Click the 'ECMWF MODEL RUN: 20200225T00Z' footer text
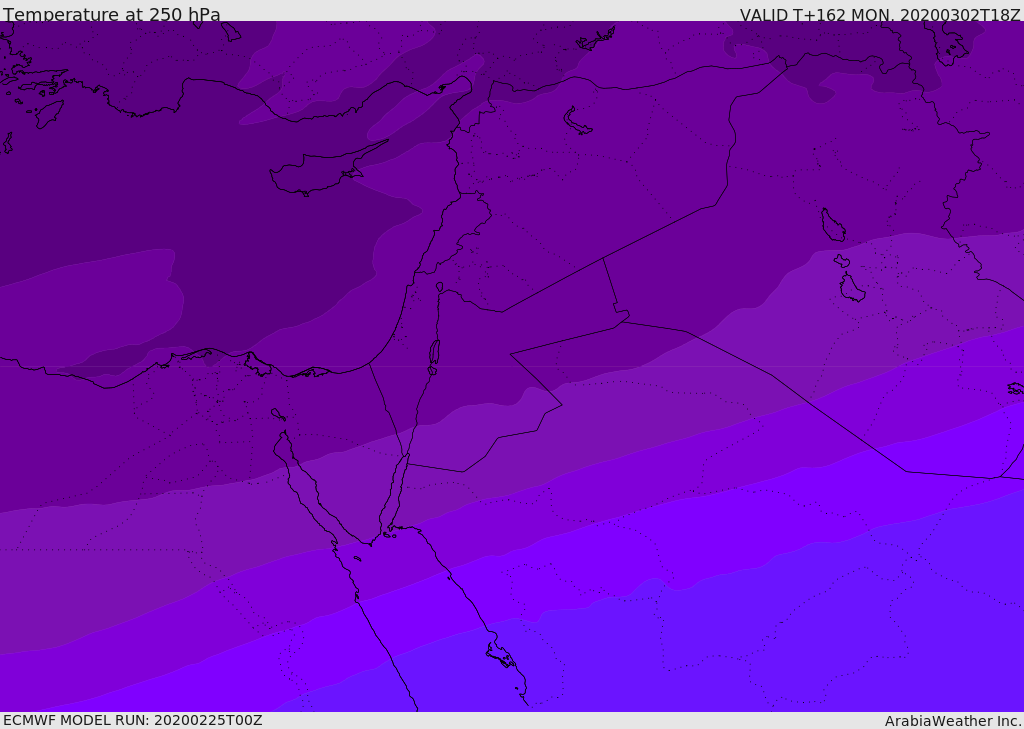Viewport: 1024px width, 729px height. tap(133, 720)
